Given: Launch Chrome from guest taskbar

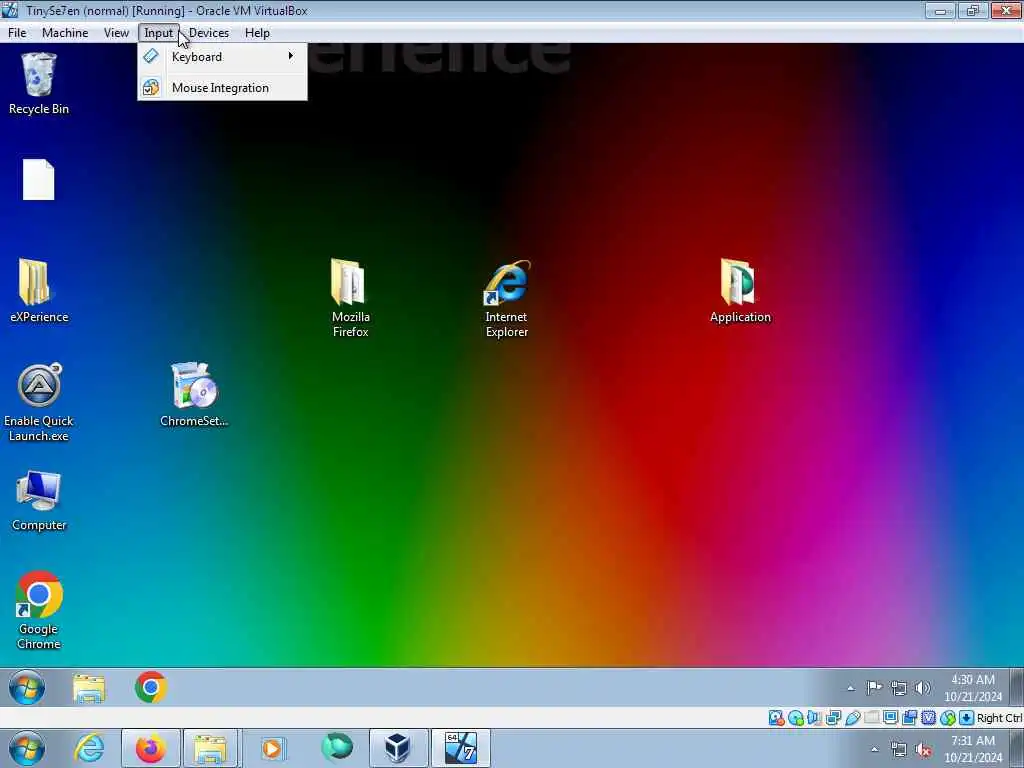Looking at the screenshot, I should pyautogui.click(x=151, y=687).
